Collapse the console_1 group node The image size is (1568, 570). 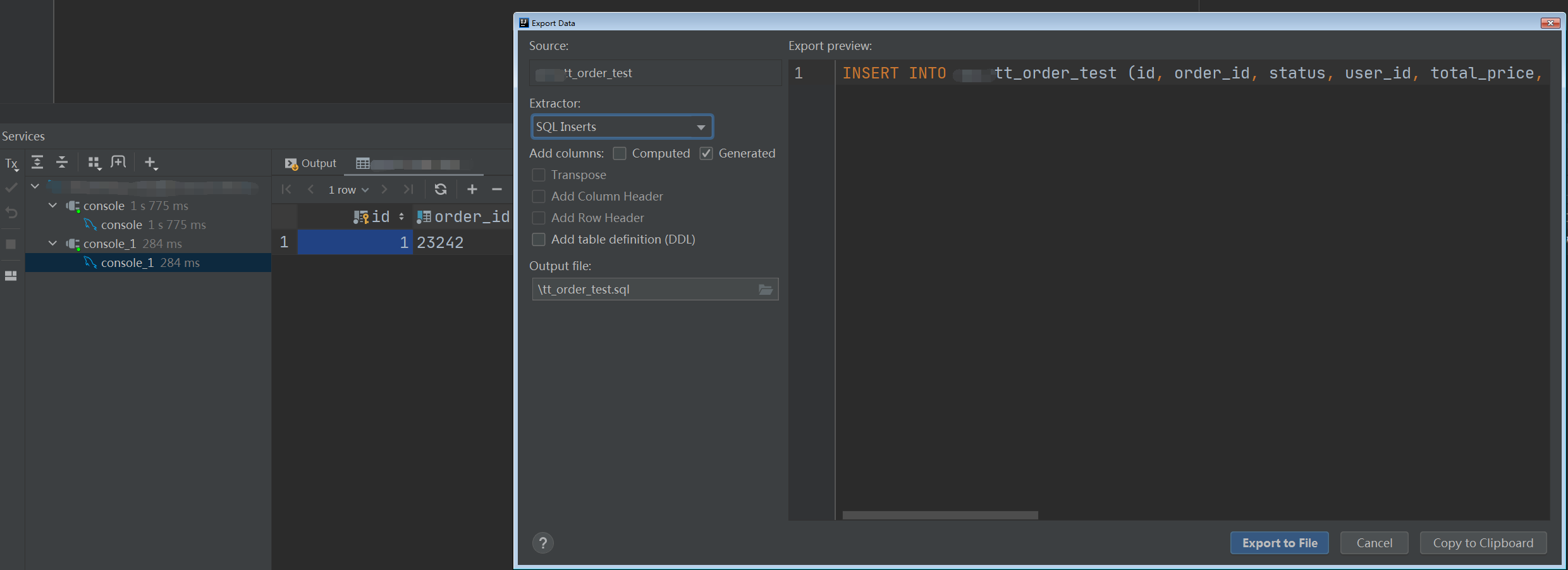(53, 244)
